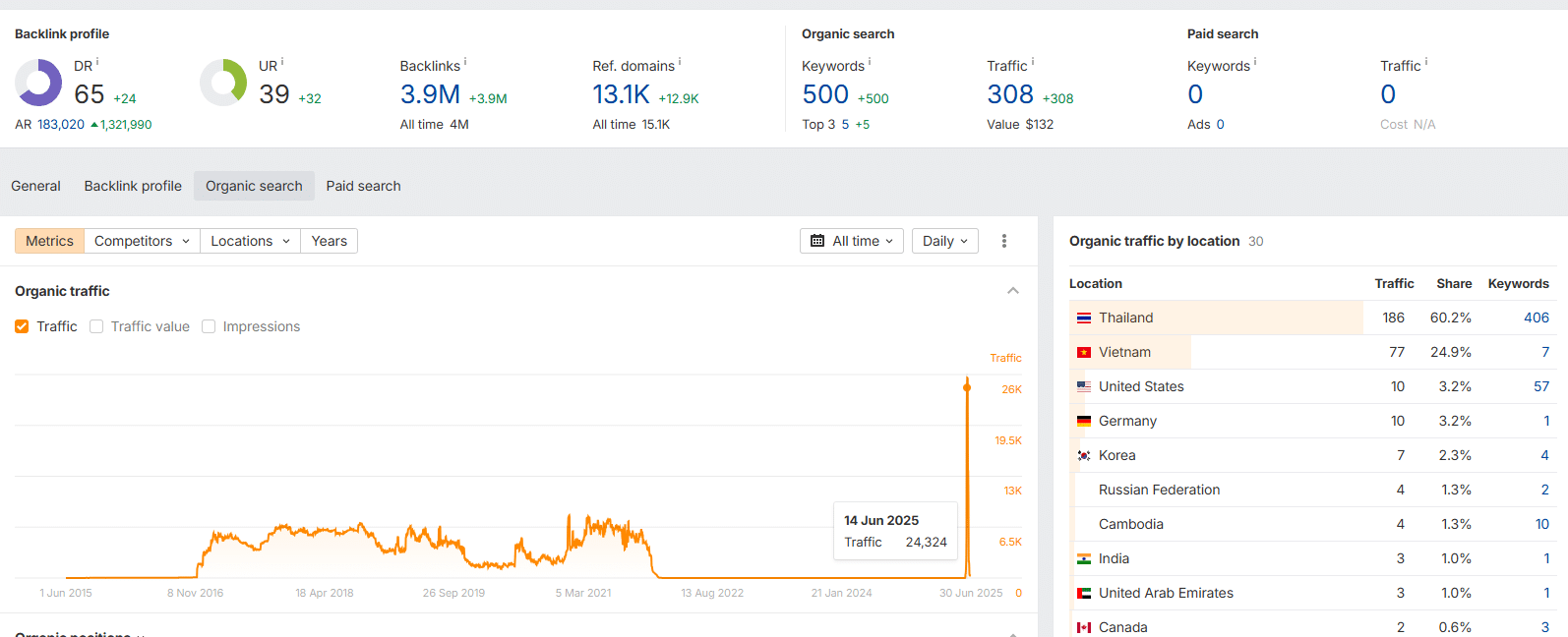Open the 3.9M backlinks link

coord(430,94)
